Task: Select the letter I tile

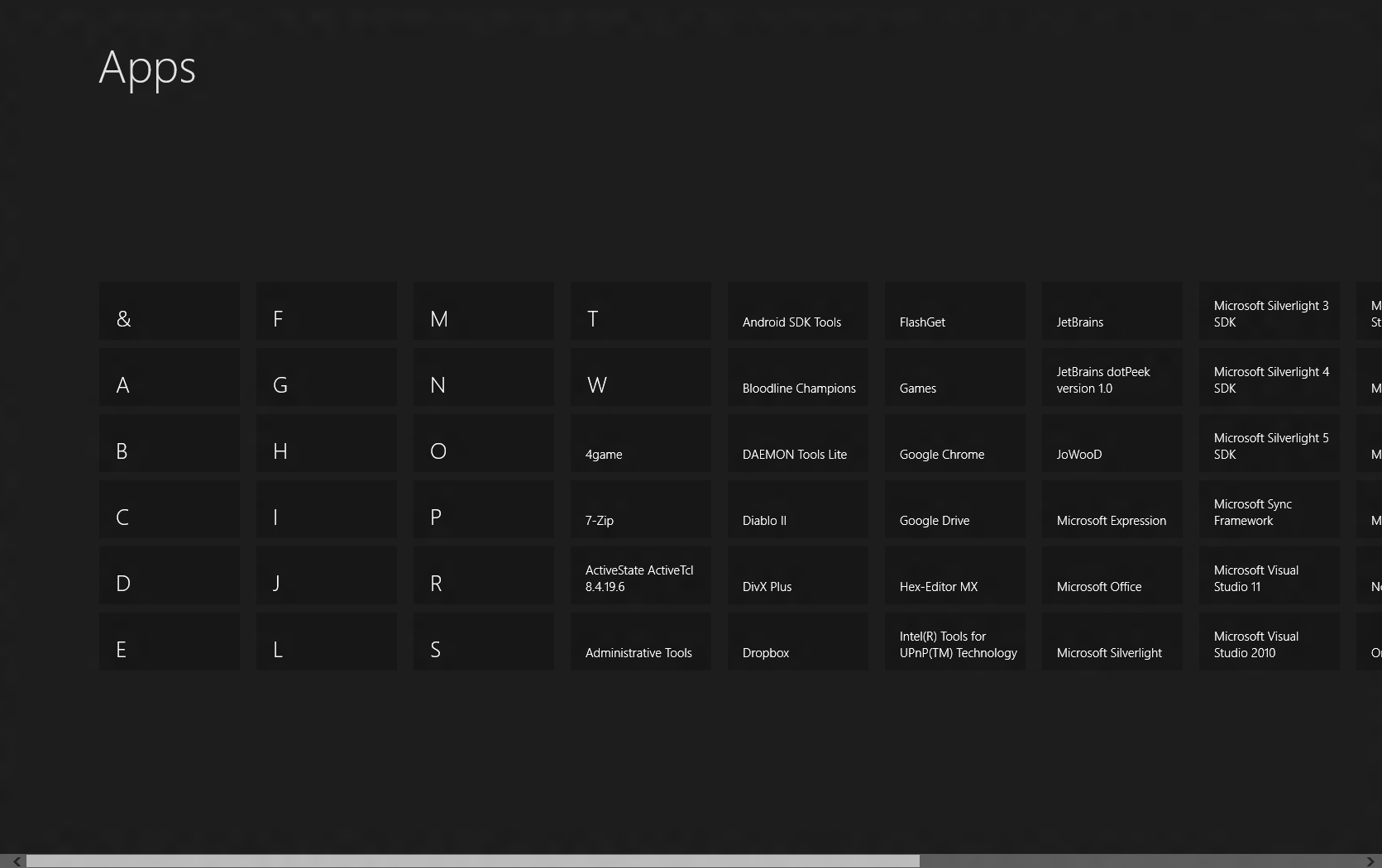Action: pyautogui.click(x=327, y=509)
